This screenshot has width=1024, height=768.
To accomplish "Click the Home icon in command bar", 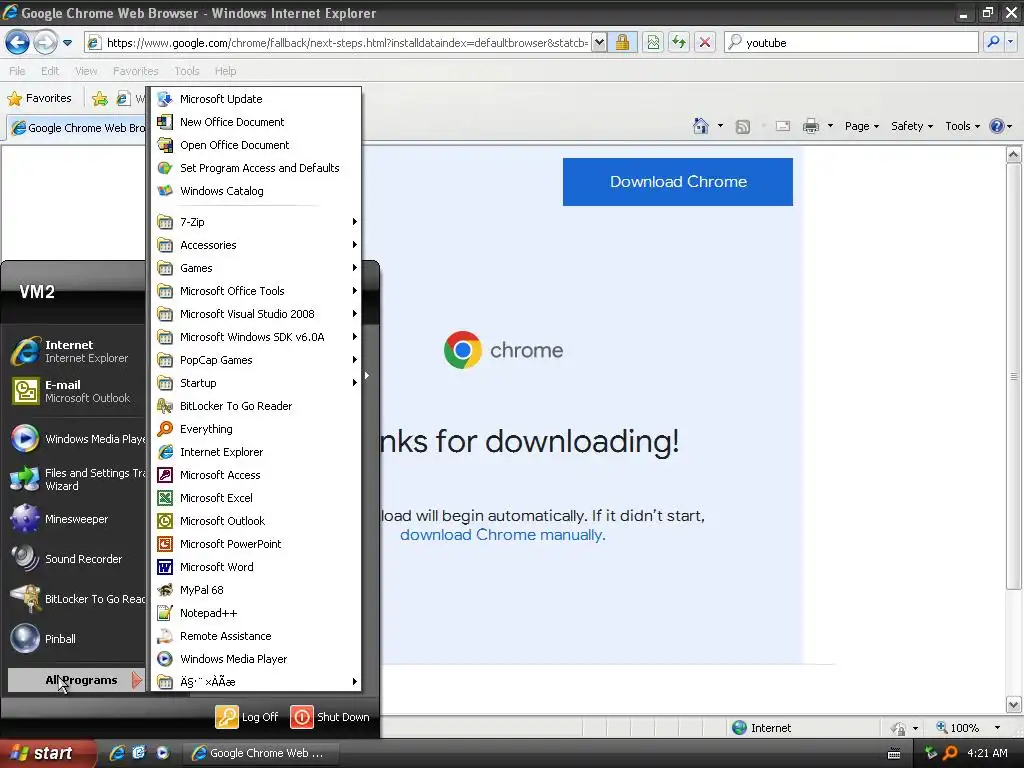I will pos(701,126).
